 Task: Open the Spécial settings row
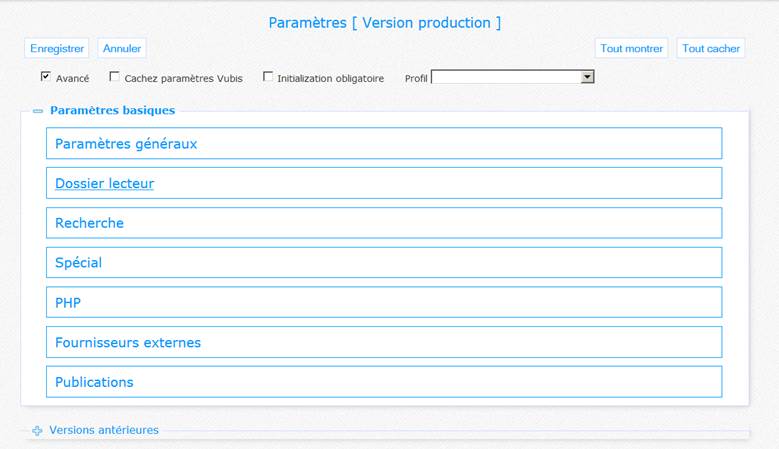tap(384, 263)
